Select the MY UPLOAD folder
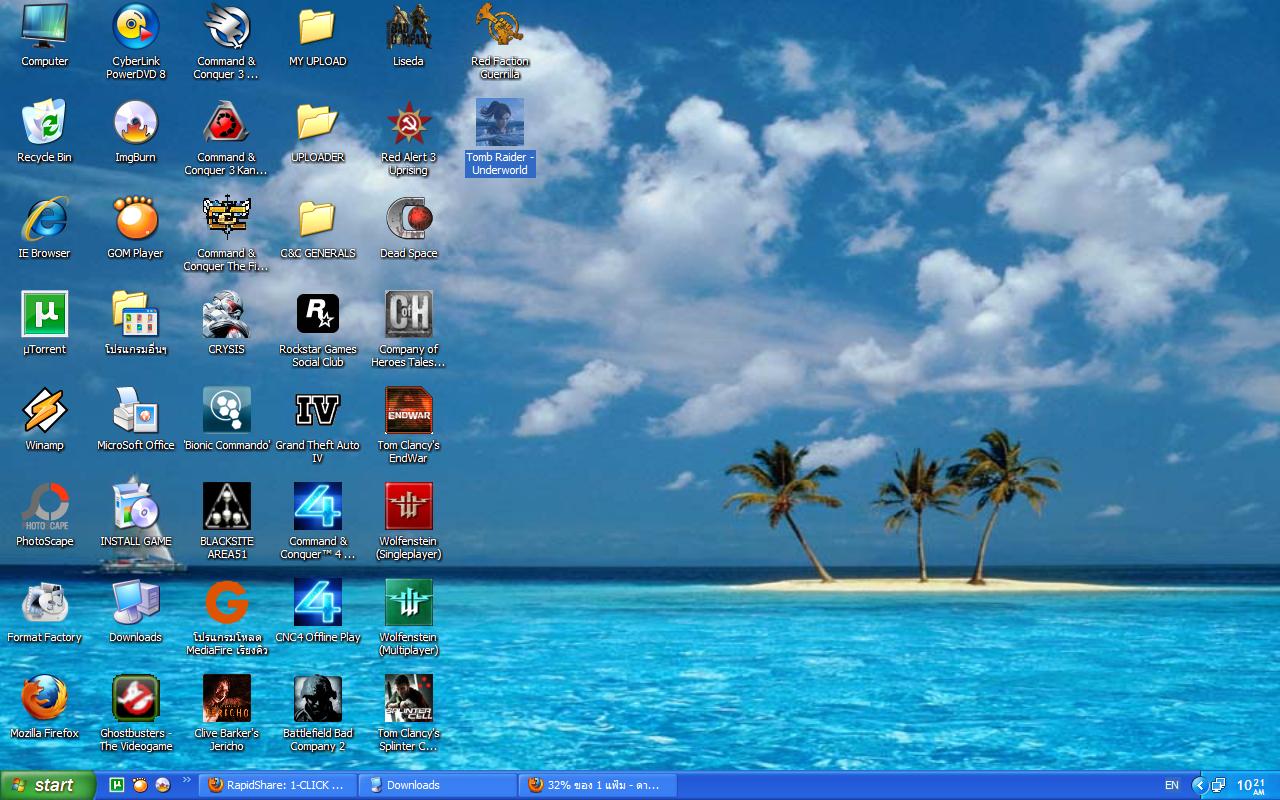This screenshot has height=800, width=1280. click(318, 27)
